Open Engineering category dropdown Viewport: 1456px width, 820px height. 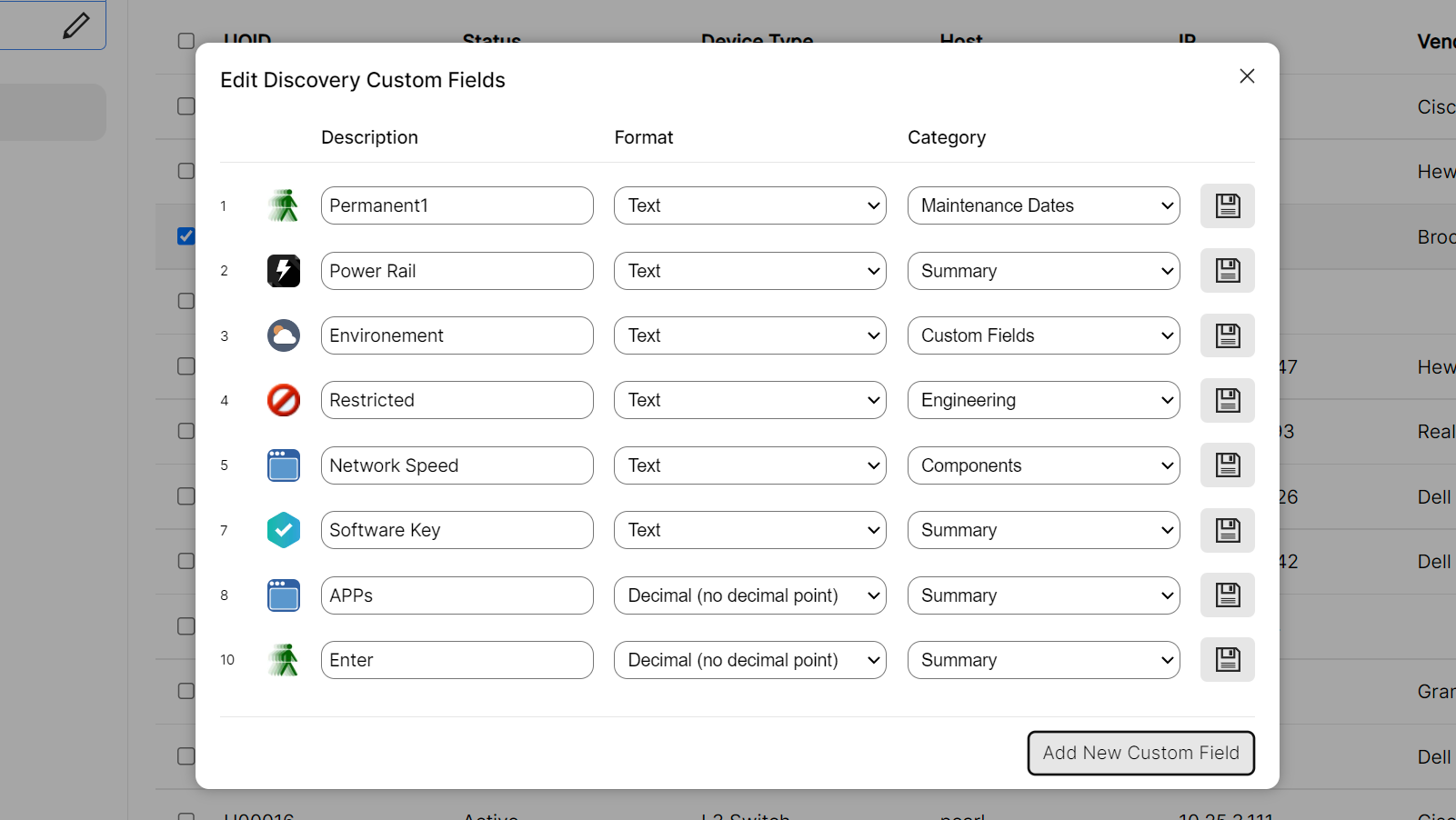click(1044, 400)
